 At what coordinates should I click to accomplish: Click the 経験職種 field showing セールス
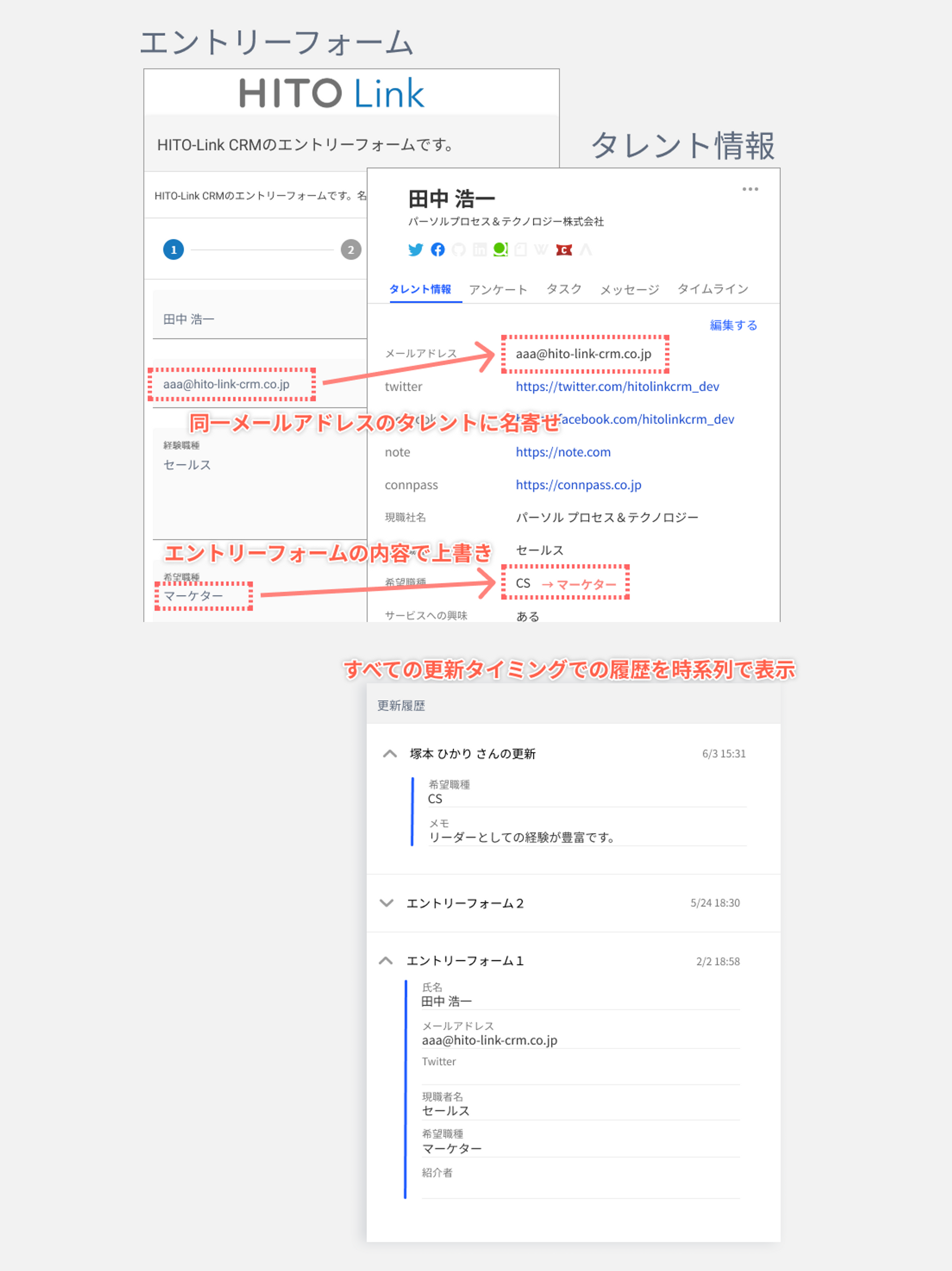coord(260,484)
